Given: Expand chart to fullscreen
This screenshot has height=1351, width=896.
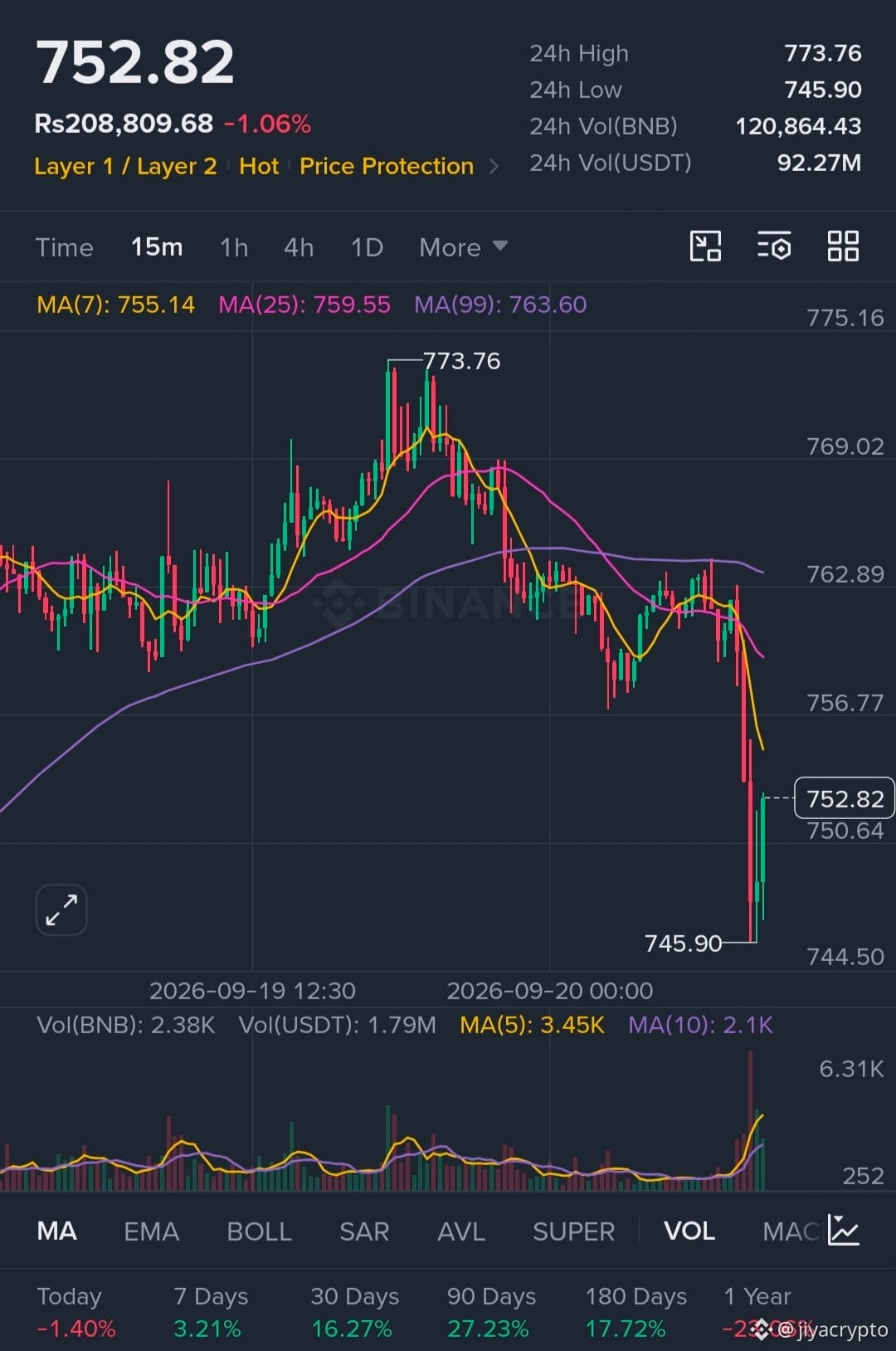Looking at the screenshot, I should point(61,910).
